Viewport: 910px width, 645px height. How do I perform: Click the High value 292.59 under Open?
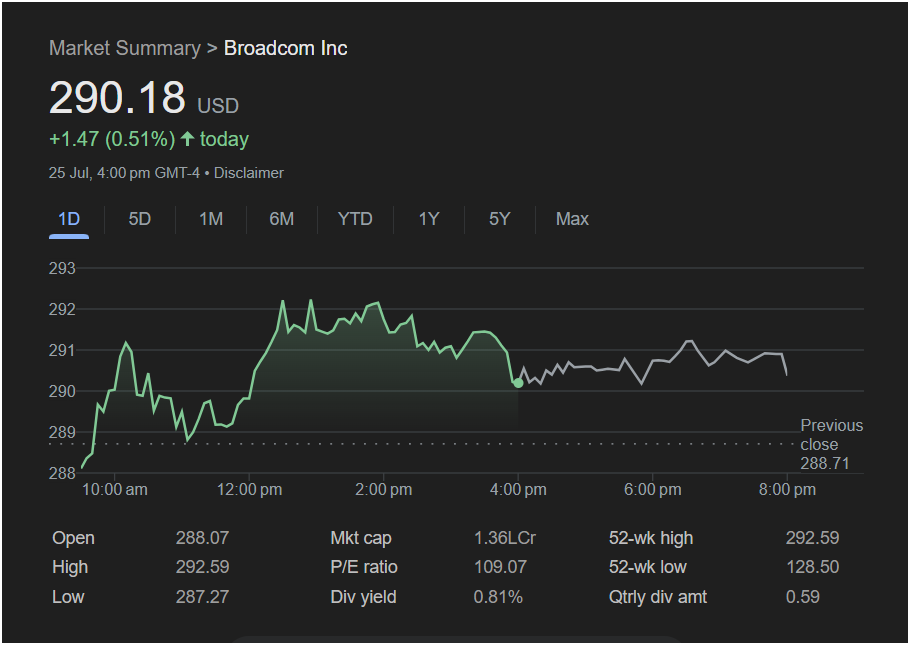(x=202, y=567)
